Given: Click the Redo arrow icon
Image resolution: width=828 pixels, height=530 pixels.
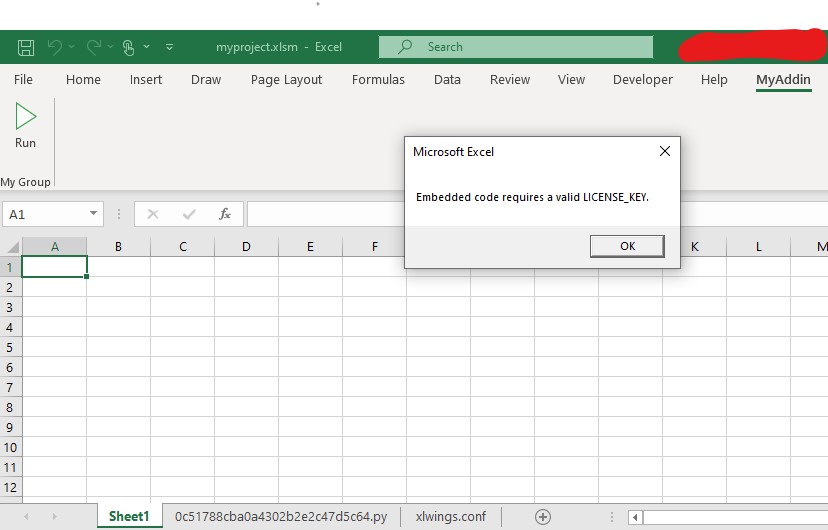Looking at the screenshot, I should coord(93,47).
